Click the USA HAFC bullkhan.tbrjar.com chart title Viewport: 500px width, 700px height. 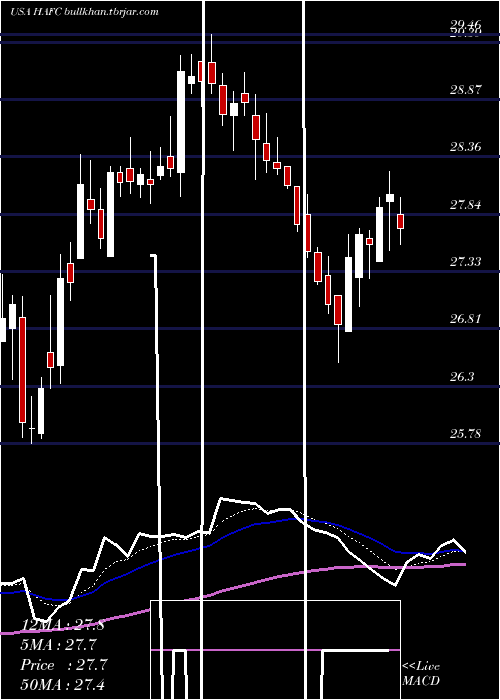(x=84, y=12)
